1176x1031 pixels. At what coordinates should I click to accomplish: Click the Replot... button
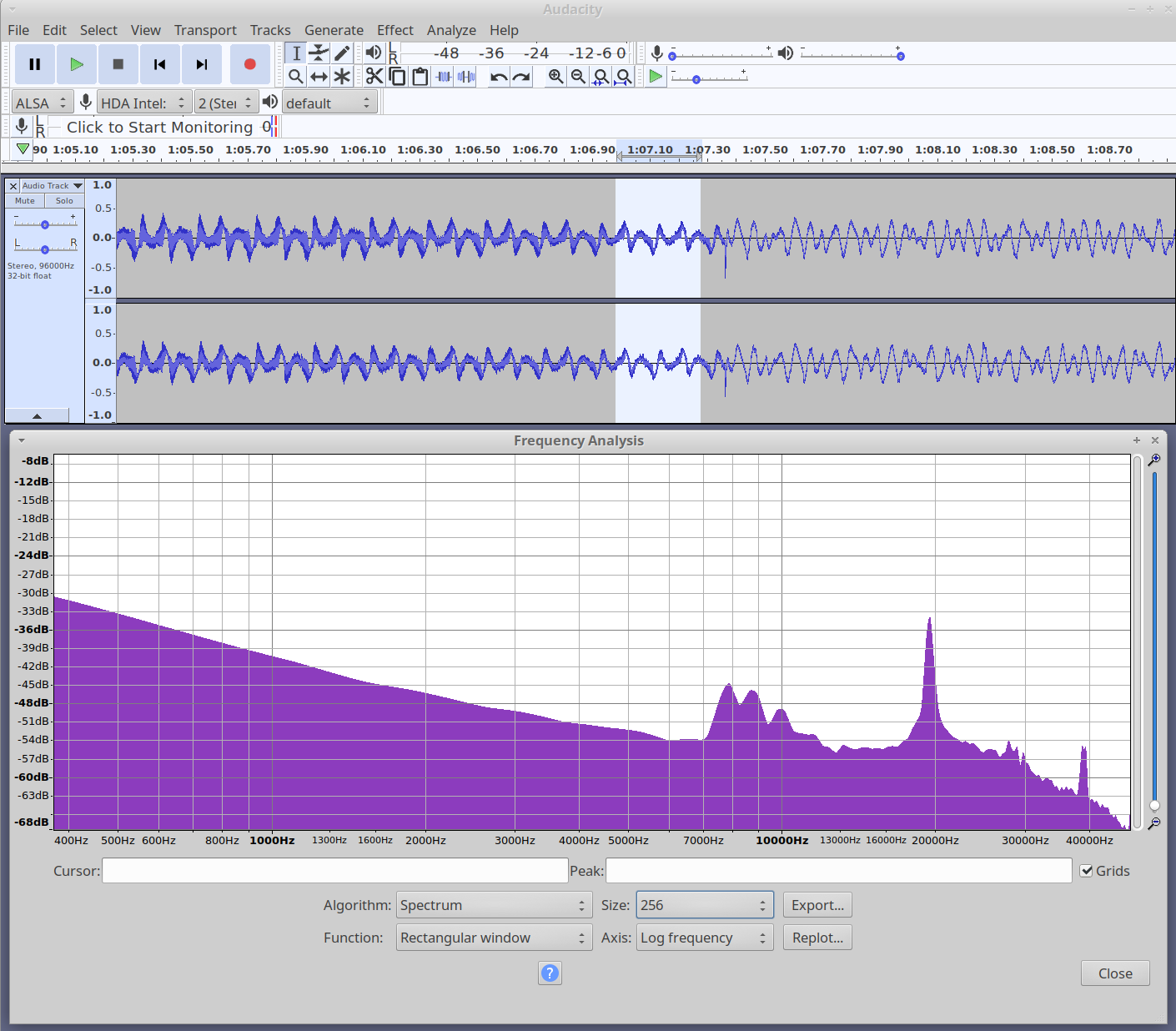(x=817, y=938)
